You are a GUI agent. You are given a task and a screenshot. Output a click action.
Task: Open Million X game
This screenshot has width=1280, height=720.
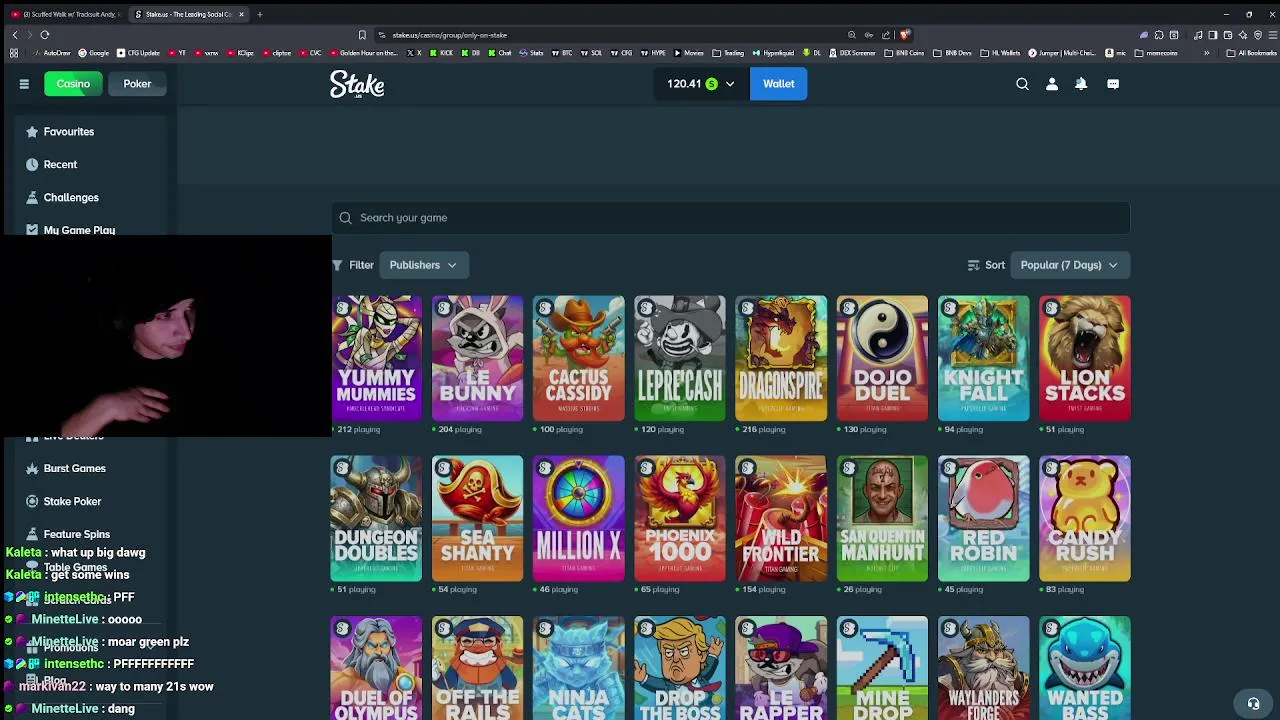(x=578, y=518)
